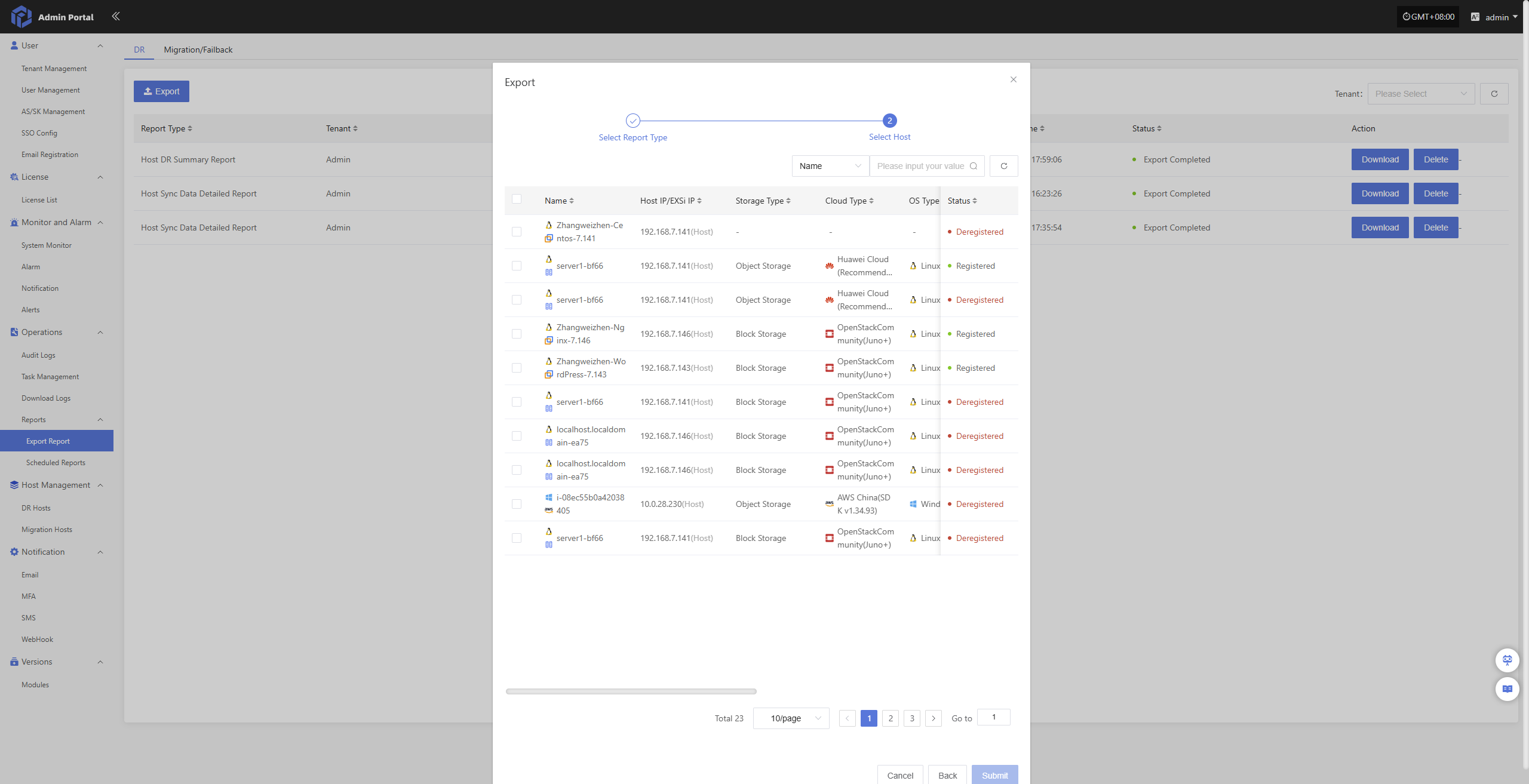The width and height of the screenshot is (1529, 784).
Task: Check the i-08ec55b0a42038405 host row
Action: click(x=517, y=504)
